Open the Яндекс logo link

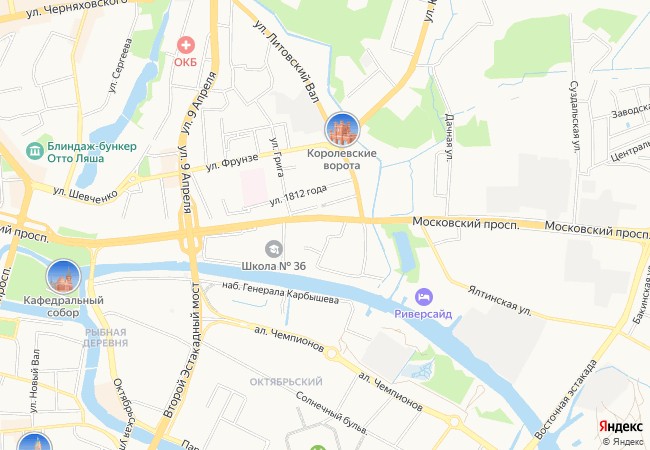coord(621,427)
